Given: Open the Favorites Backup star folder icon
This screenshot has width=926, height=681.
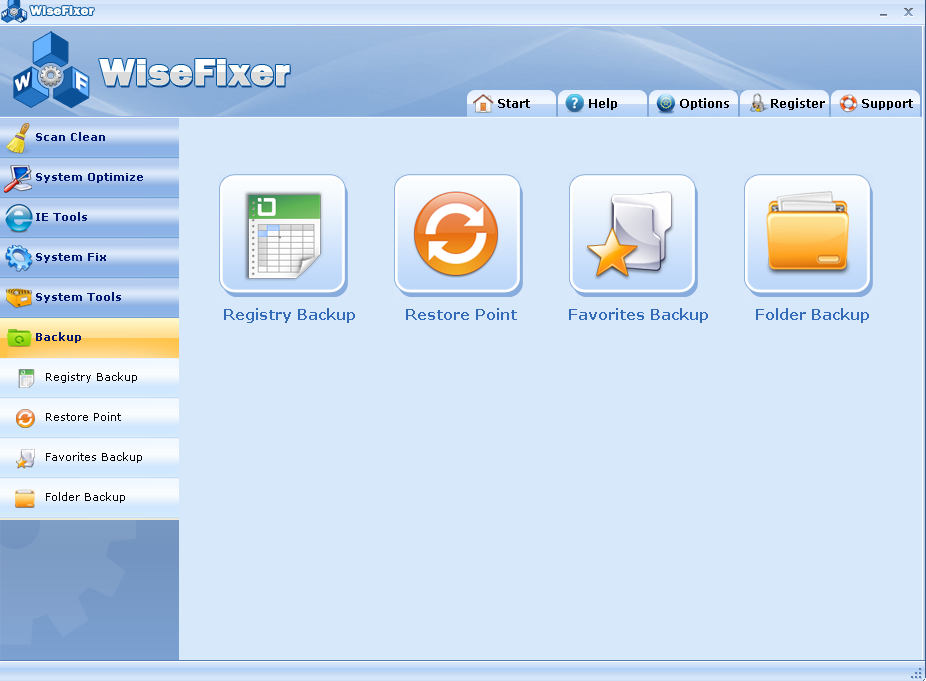Looking at the screenshot, I should click(x=632, y=234).
